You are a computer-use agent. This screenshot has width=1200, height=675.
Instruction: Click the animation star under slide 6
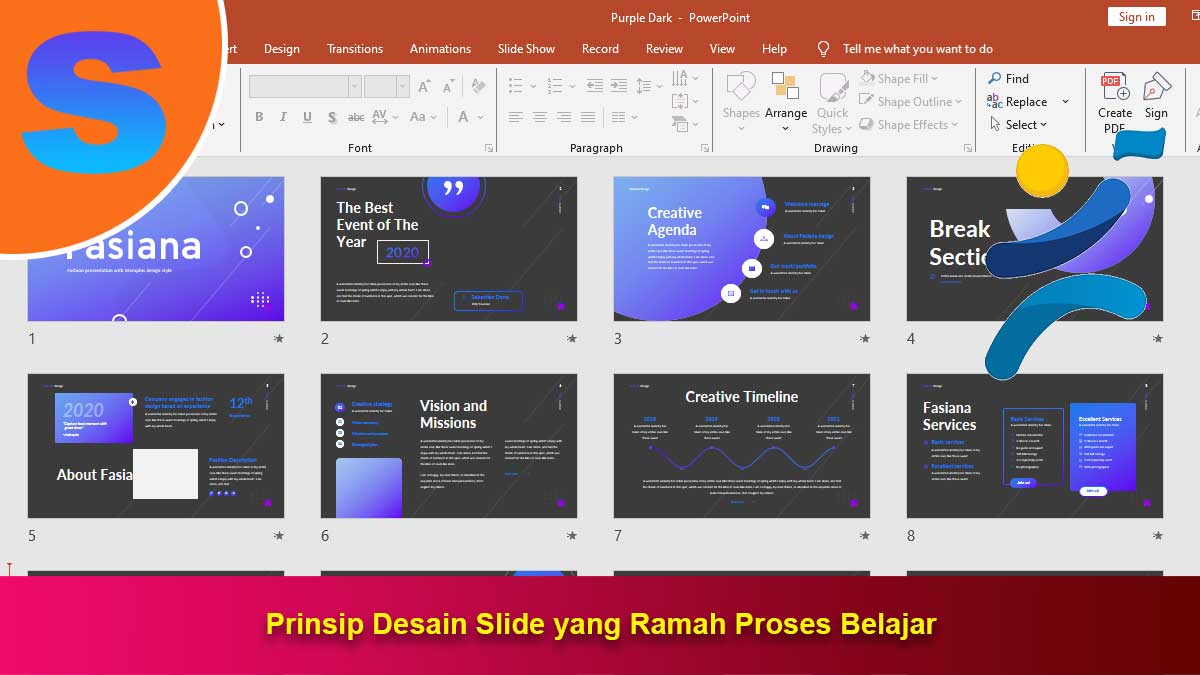tap(572, 536)
